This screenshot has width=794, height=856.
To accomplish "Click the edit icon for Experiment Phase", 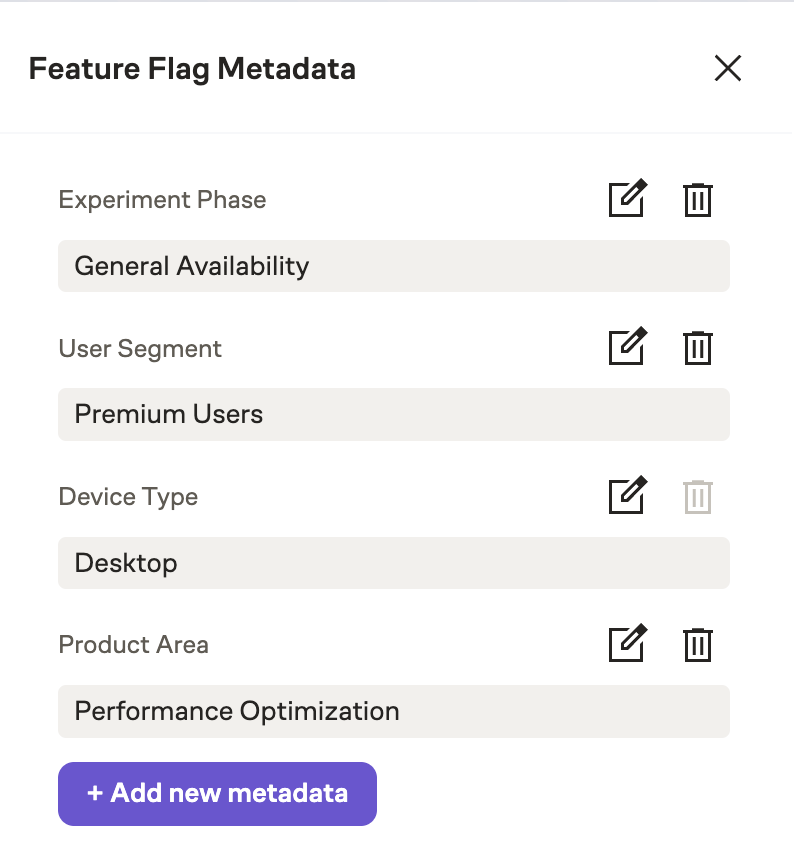I will pos(627,199).
